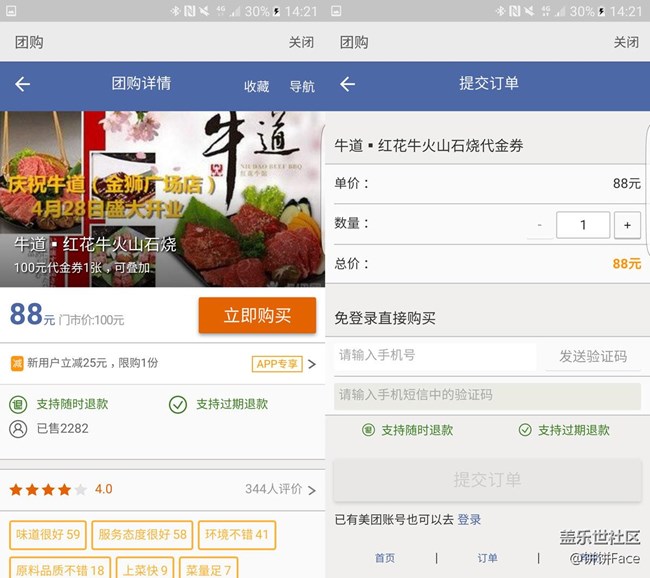Expand the 344人评价 reviews chevron
Viewport: 650px width, 578px height.
[311, 490]
